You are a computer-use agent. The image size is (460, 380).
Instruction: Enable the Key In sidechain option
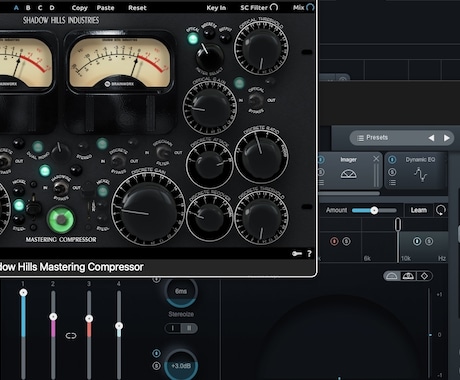pos(216,8)
